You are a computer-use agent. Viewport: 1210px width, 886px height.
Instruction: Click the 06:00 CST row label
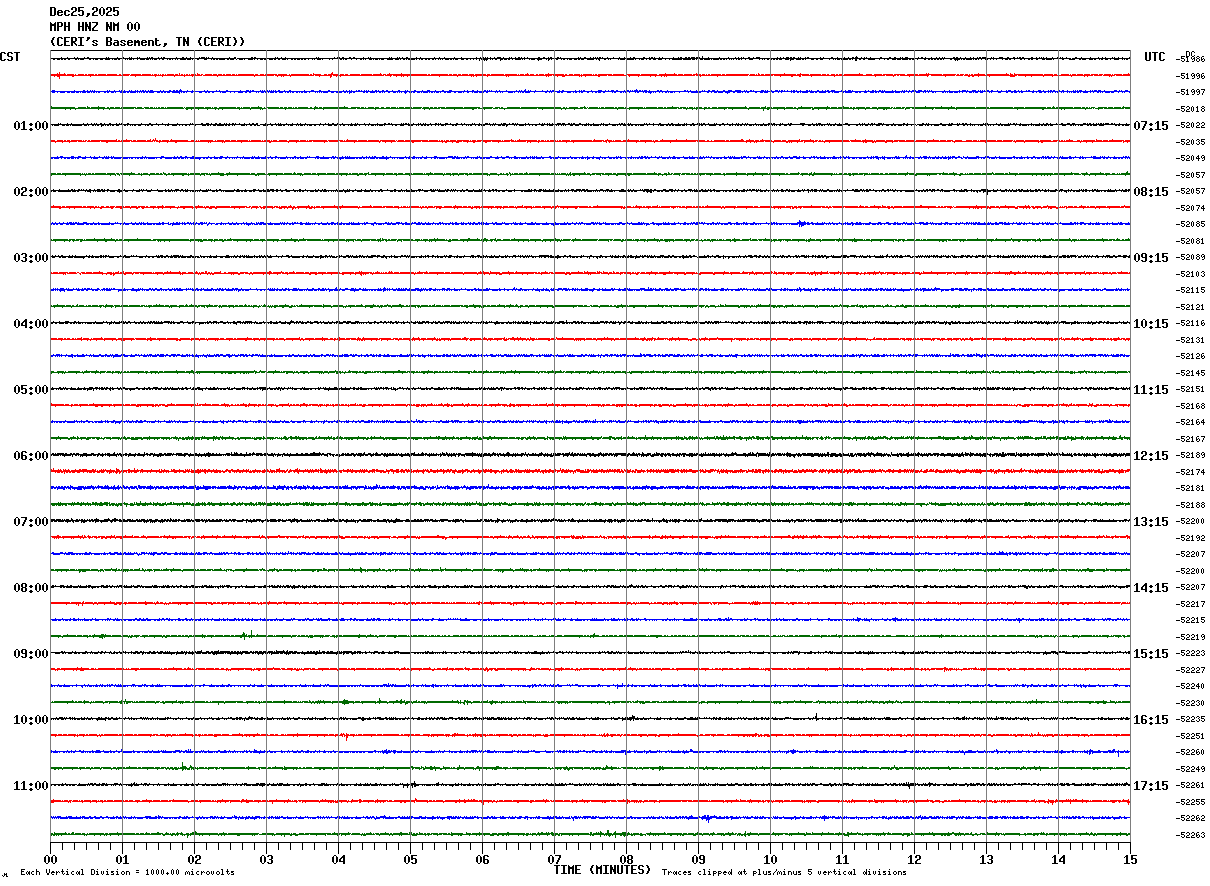coord(31,456)
